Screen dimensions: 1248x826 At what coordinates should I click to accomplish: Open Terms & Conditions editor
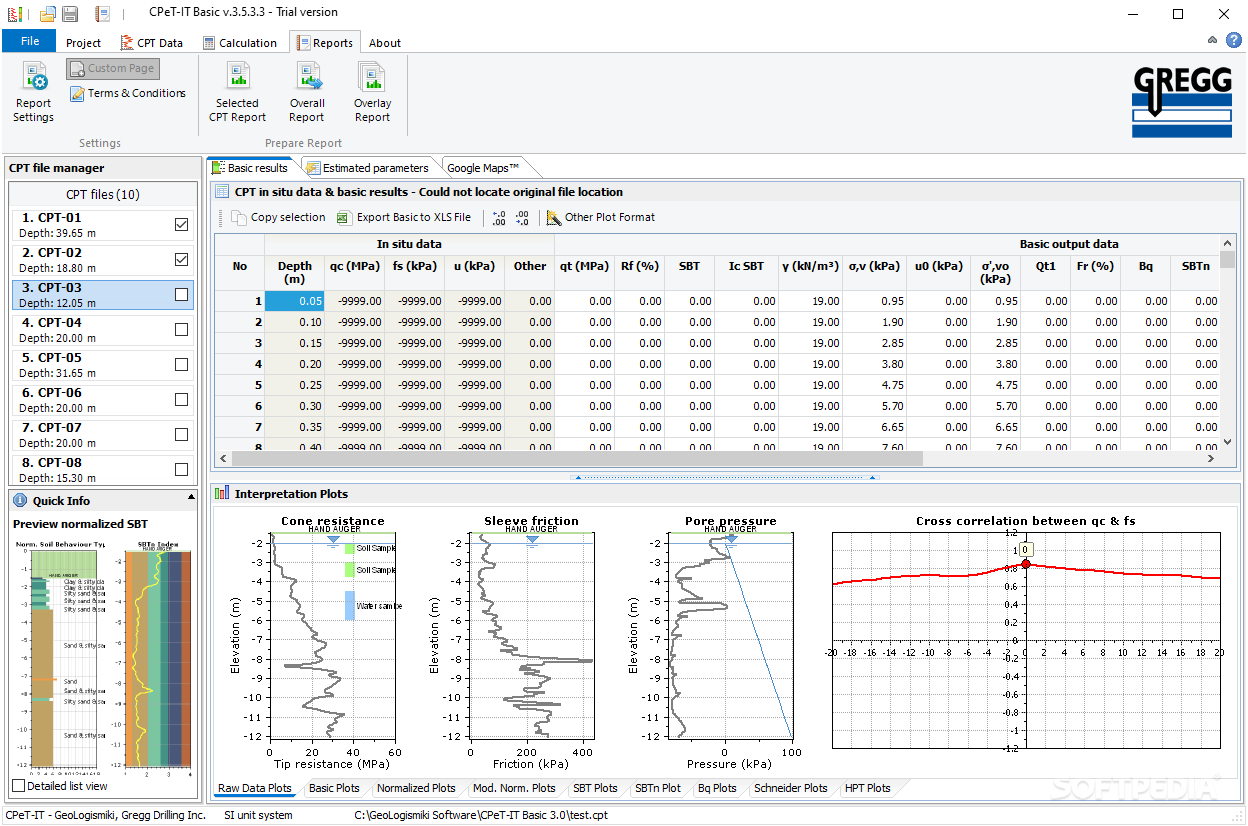point(128,93)
